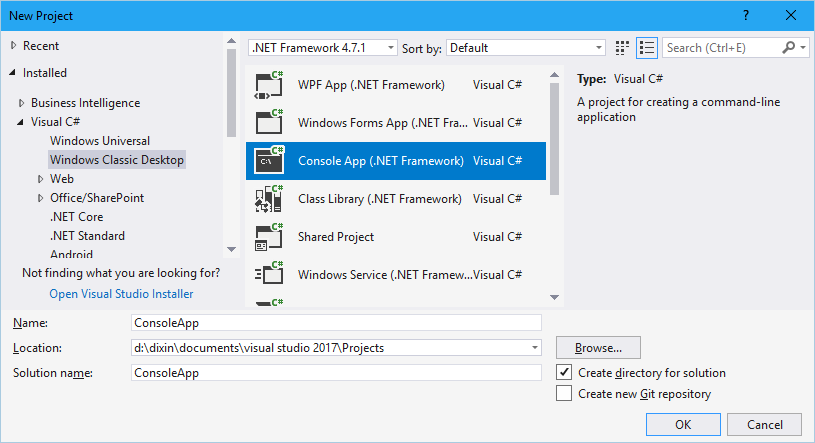
Task: Select Android category
Action: tap(71, 254)
